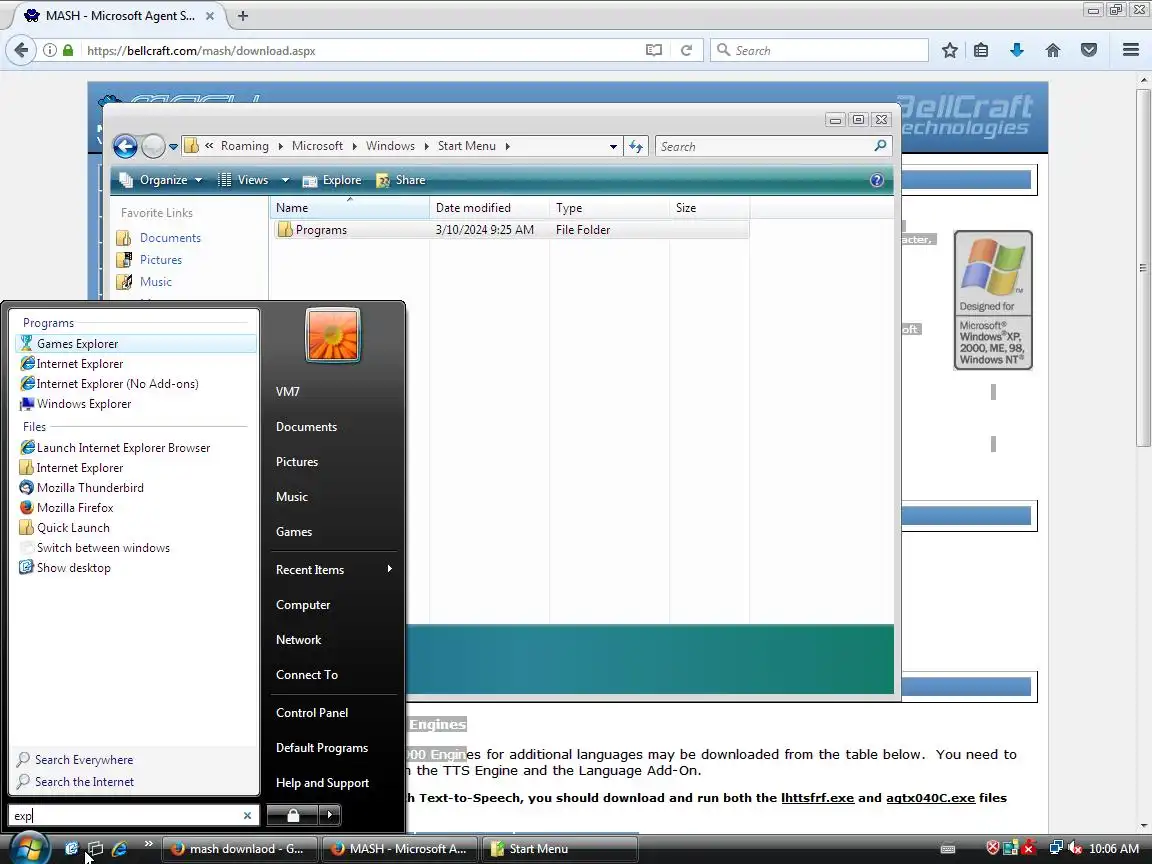Click Show desktop search result
The height and width of the screenshot is (864, 1152).
click(x=135, y=568)
